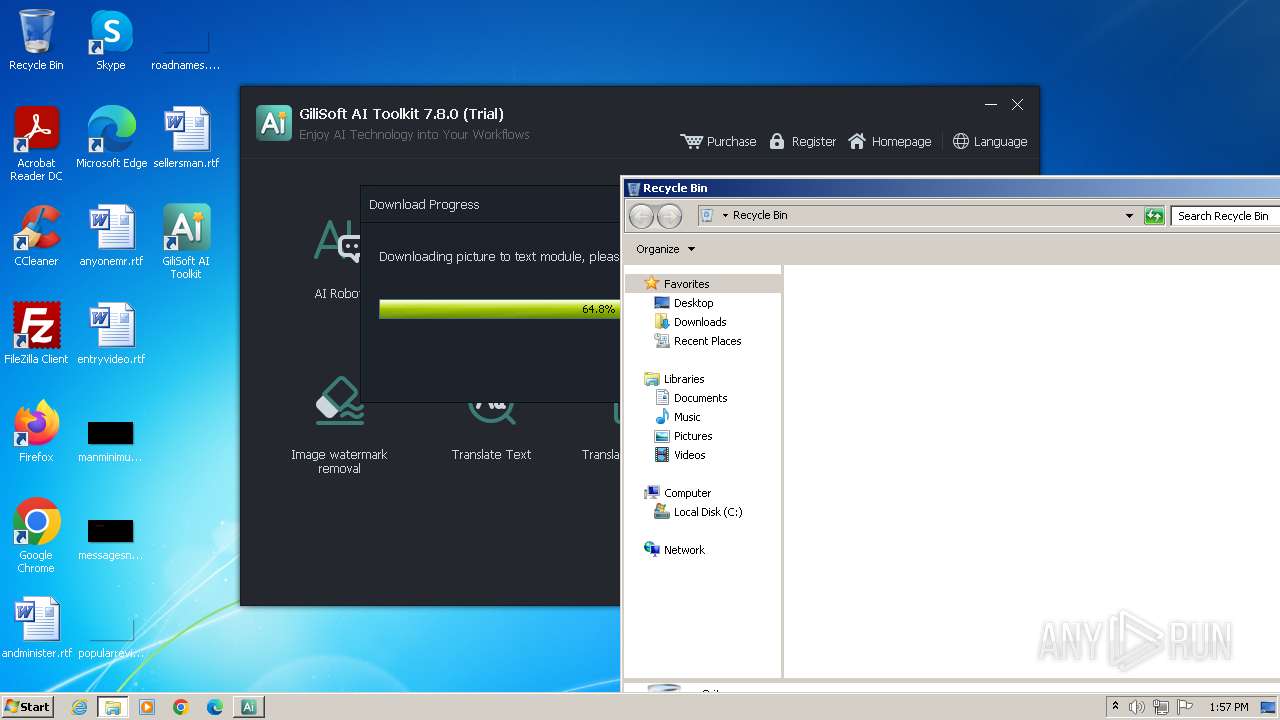
Task: Select Skype desktop shortcut
Action: (x=111, y=41)
